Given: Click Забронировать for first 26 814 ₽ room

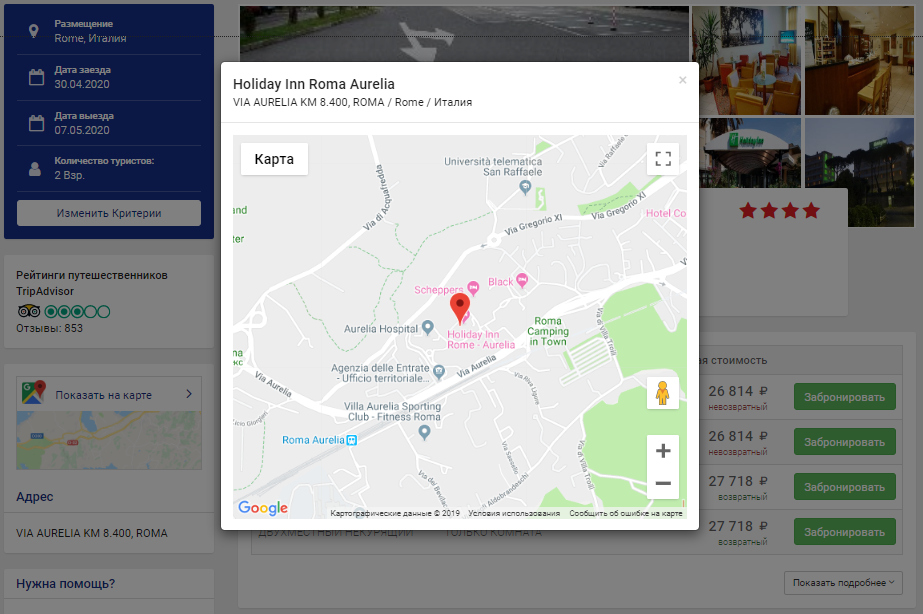Looking at the screenshot, I should coord(845,397).
